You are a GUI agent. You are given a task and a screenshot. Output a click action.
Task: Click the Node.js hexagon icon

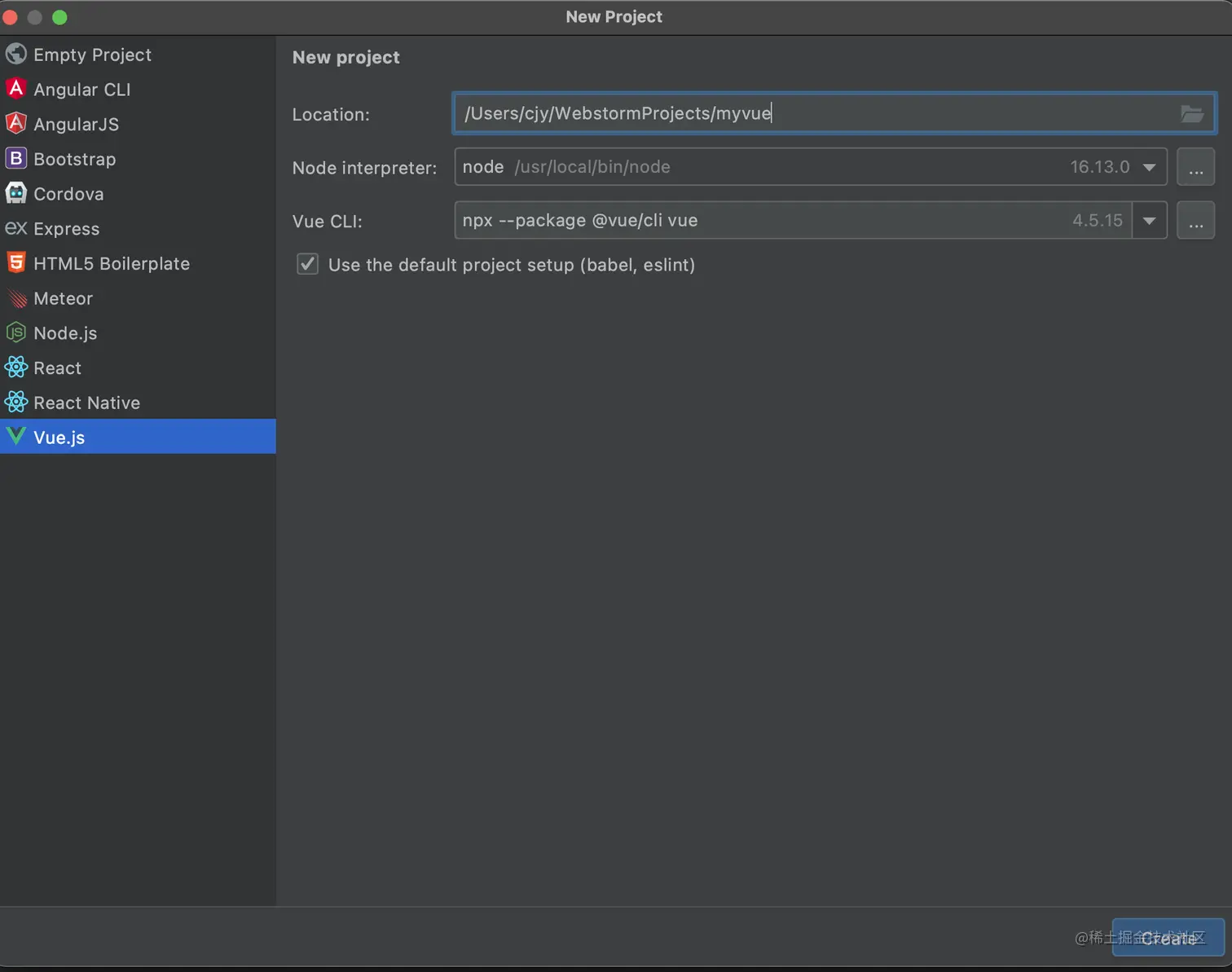coord(15,332)
